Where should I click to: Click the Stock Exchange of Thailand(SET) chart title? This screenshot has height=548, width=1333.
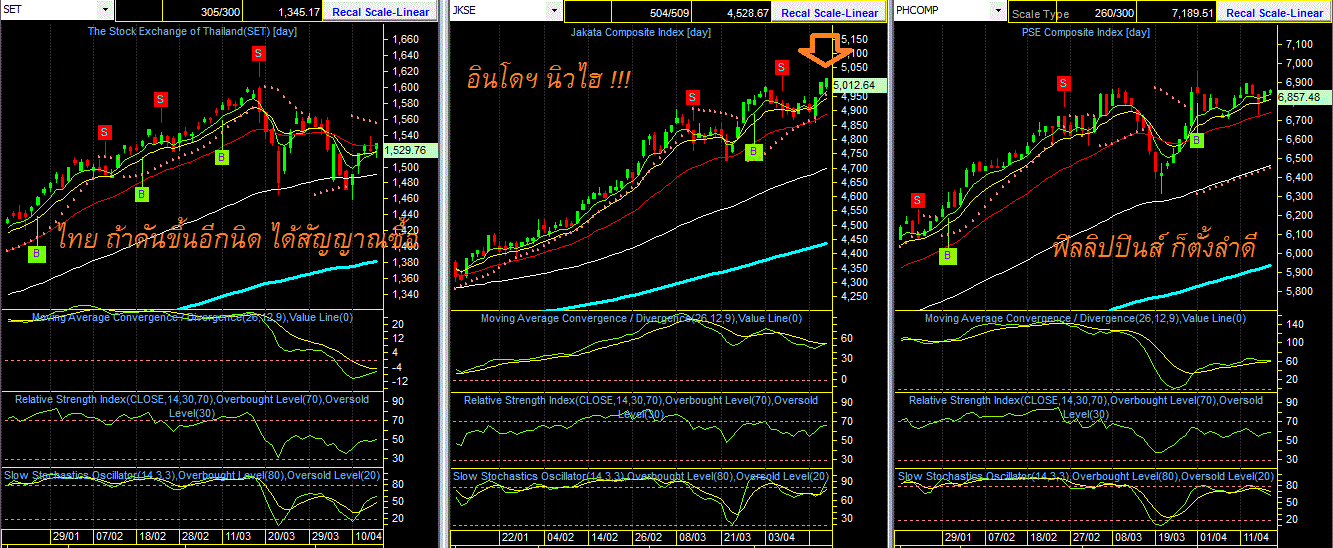(x=192, y=32)
